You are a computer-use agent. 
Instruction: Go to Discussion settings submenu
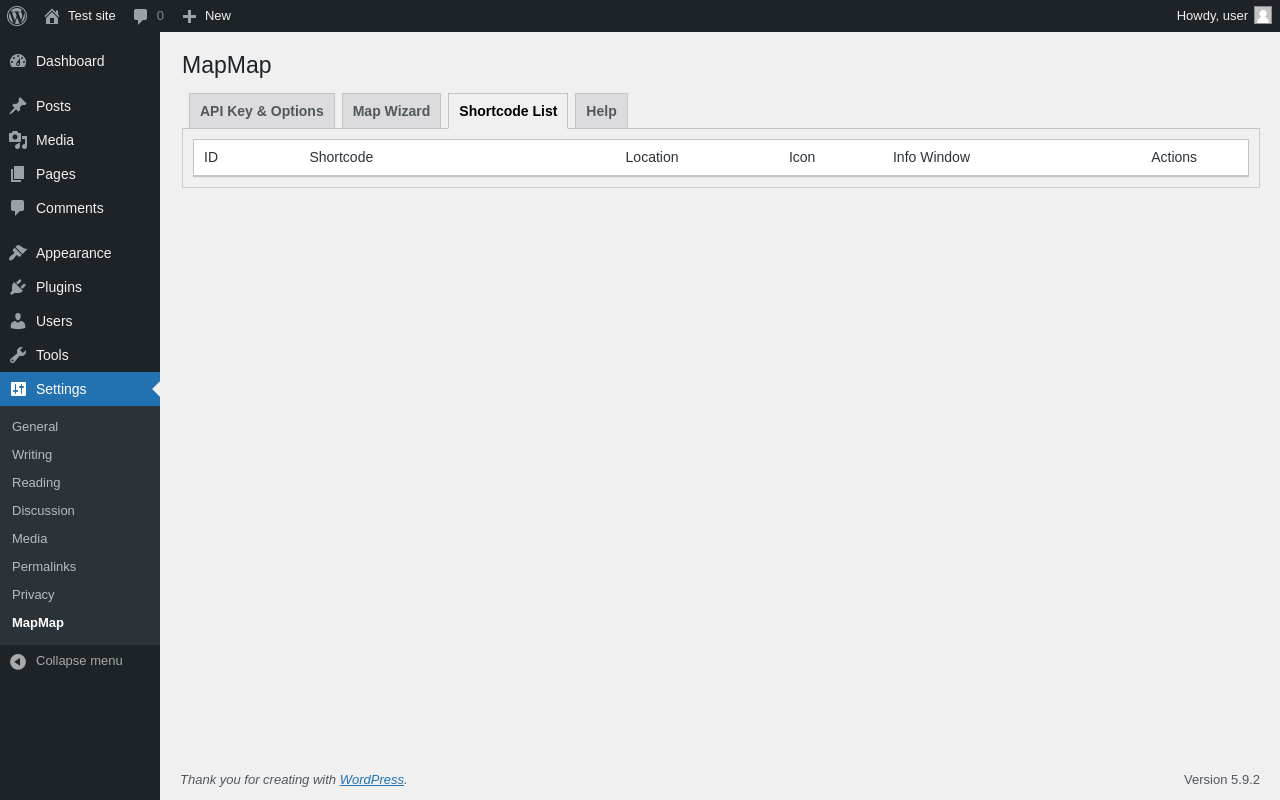click(x=43, y=511)
